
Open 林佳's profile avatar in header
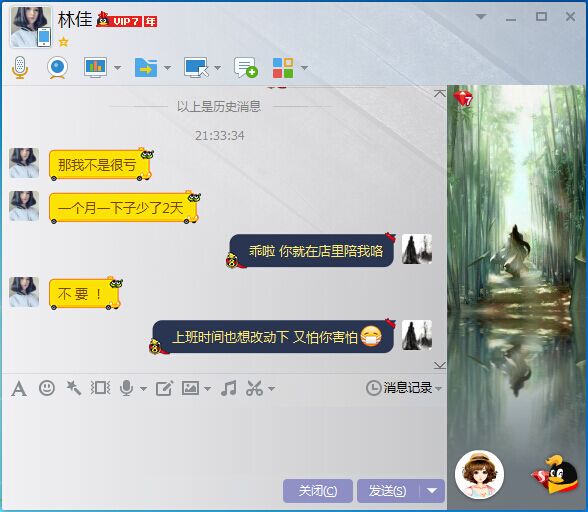(x=30, y=27)
